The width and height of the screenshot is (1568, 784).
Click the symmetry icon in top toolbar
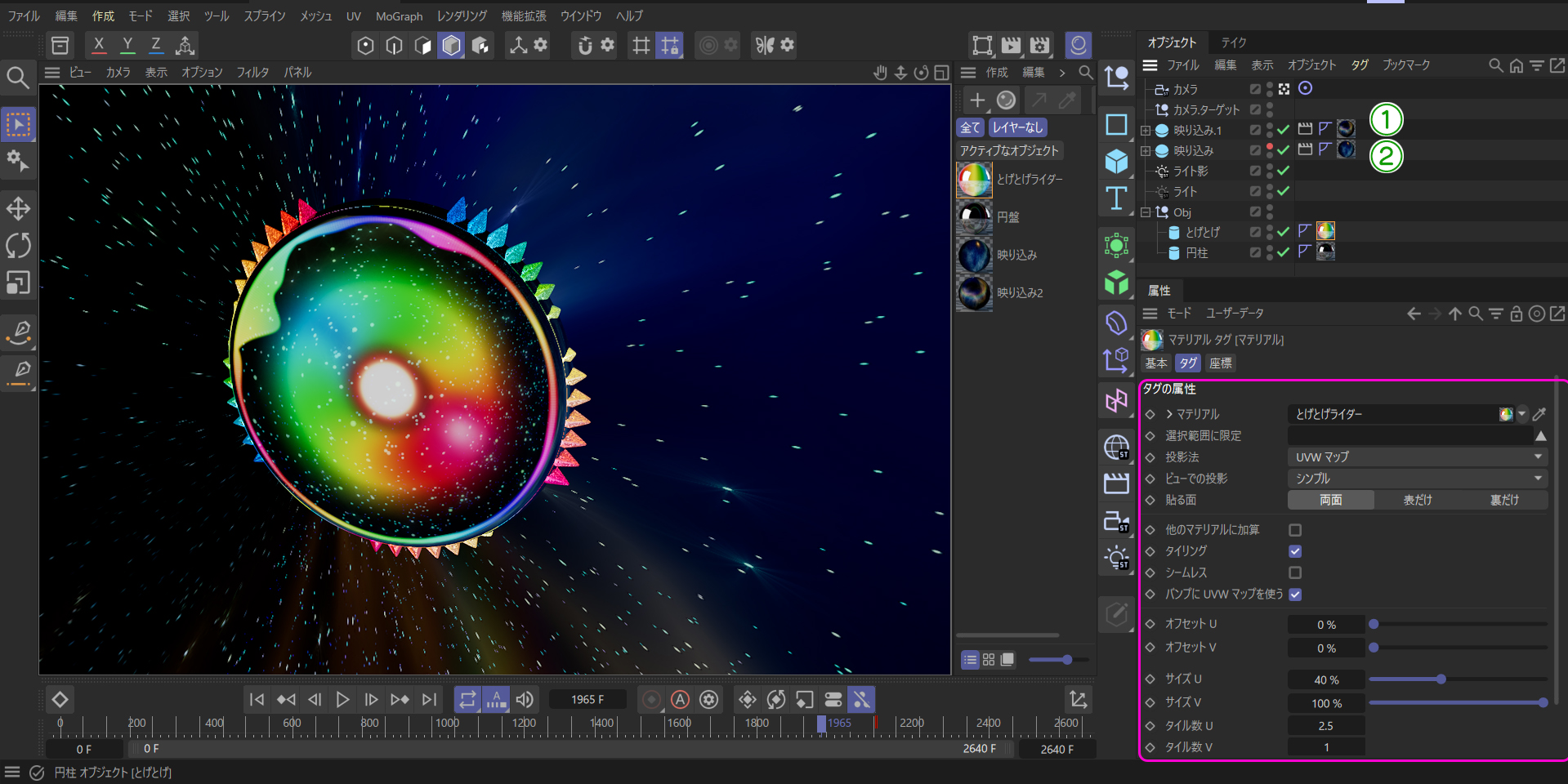pyautogui.click(x=764, y=45)
